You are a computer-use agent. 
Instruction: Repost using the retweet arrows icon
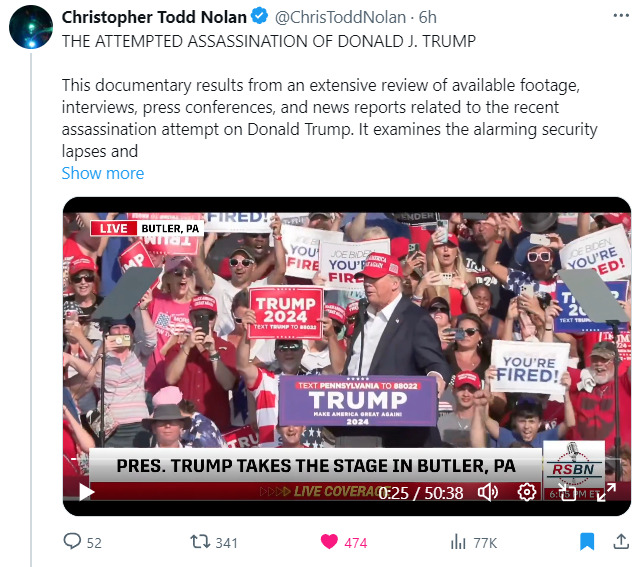200,541
